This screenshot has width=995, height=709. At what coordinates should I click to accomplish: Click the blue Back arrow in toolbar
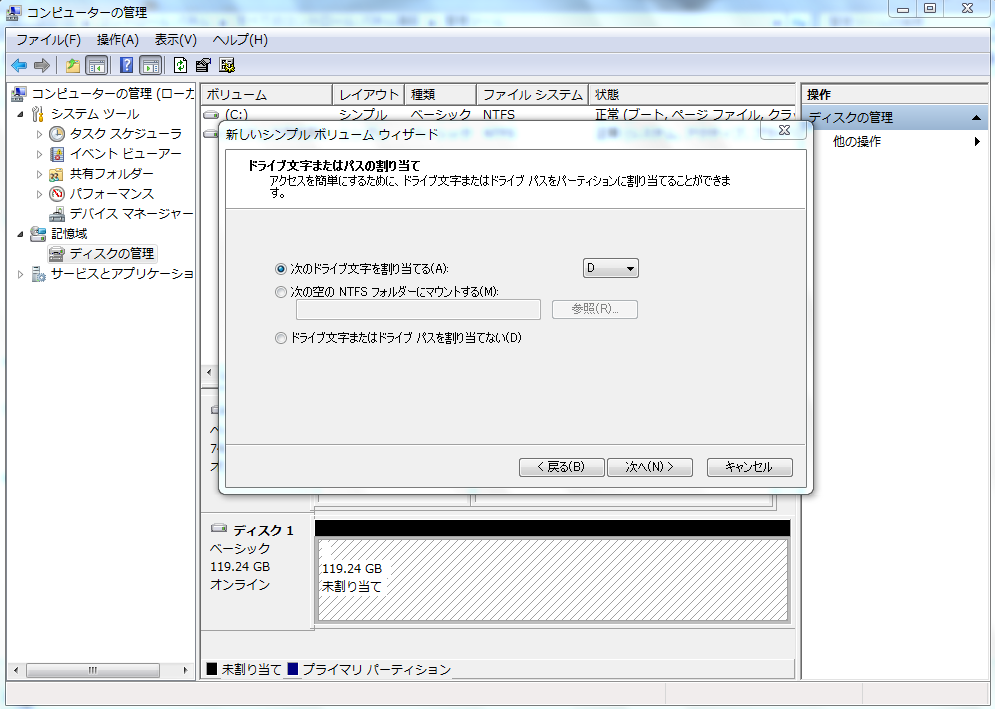[19, 65]
